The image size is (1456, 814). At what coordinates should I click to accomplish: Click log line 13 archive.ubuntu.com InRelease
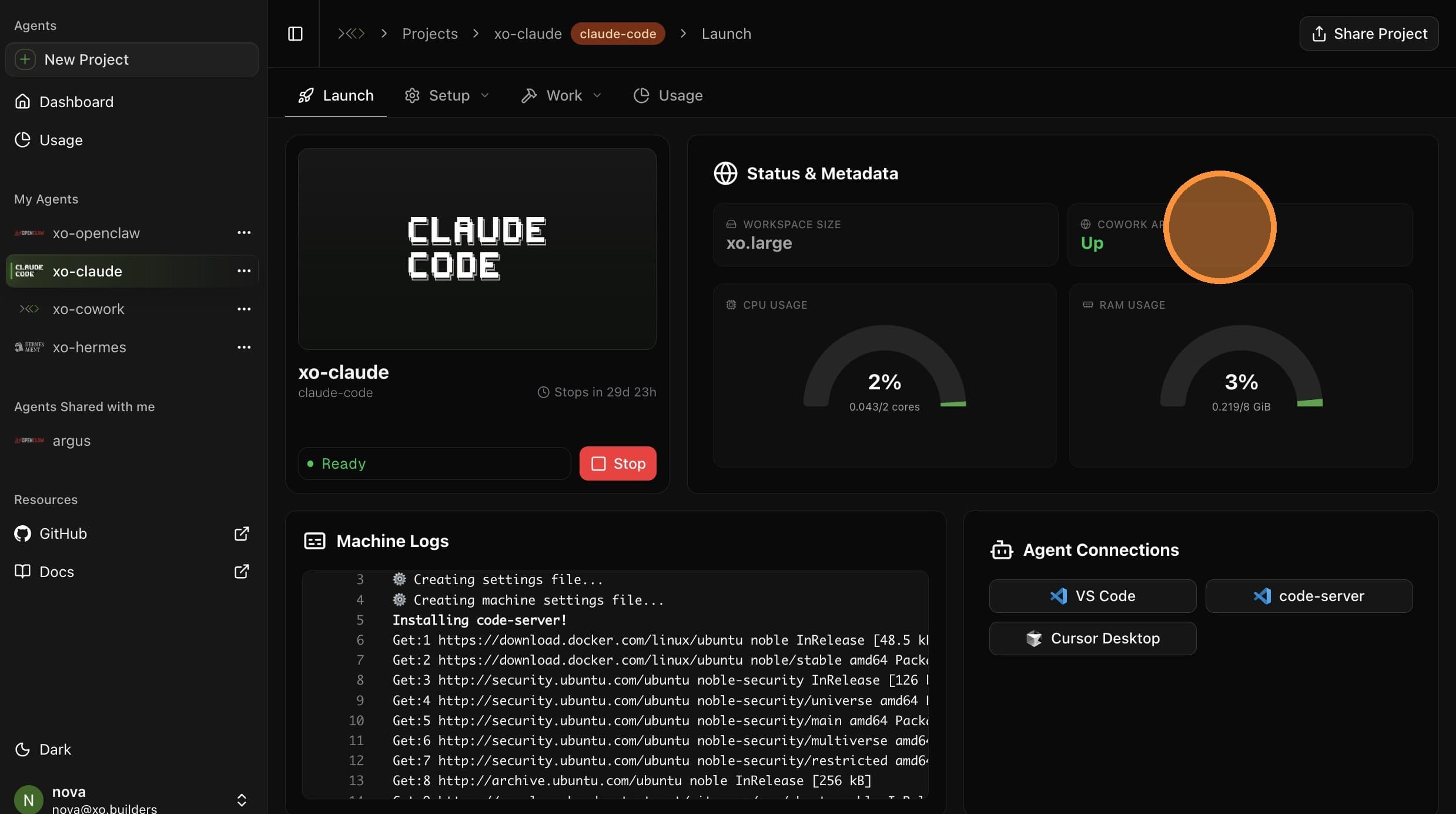click(632, 780)
